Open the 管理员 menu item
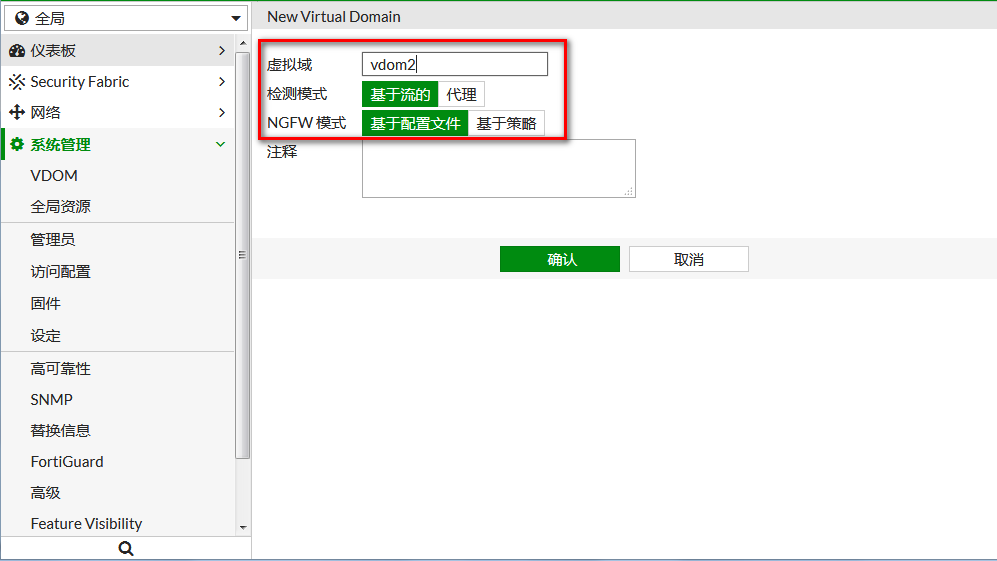Screen dimensions: 997x561 (x=53, y=240)
